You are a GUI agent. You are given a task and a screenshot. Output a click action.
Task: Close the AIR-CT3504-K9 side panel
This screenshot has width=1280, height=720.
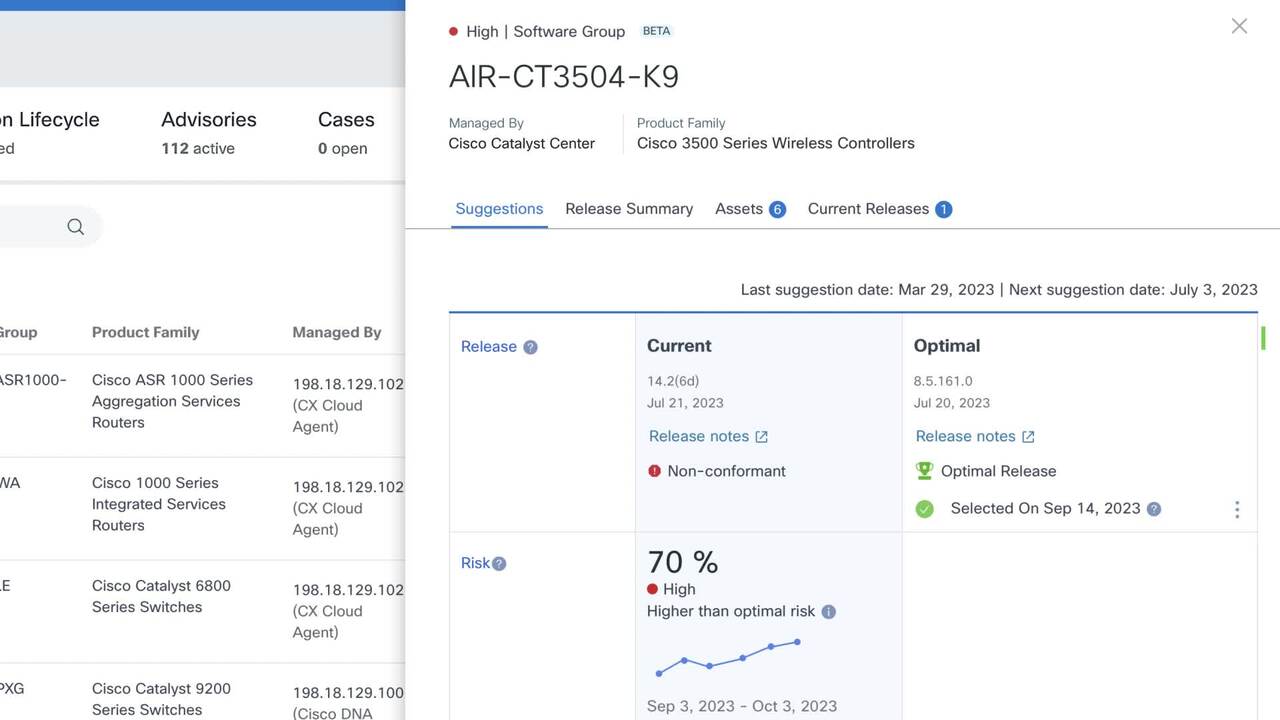(1239, 26)
